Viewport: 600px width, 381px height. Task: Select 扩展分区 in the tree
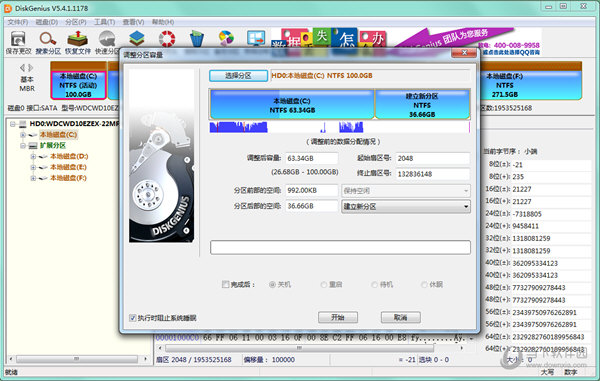53,145
